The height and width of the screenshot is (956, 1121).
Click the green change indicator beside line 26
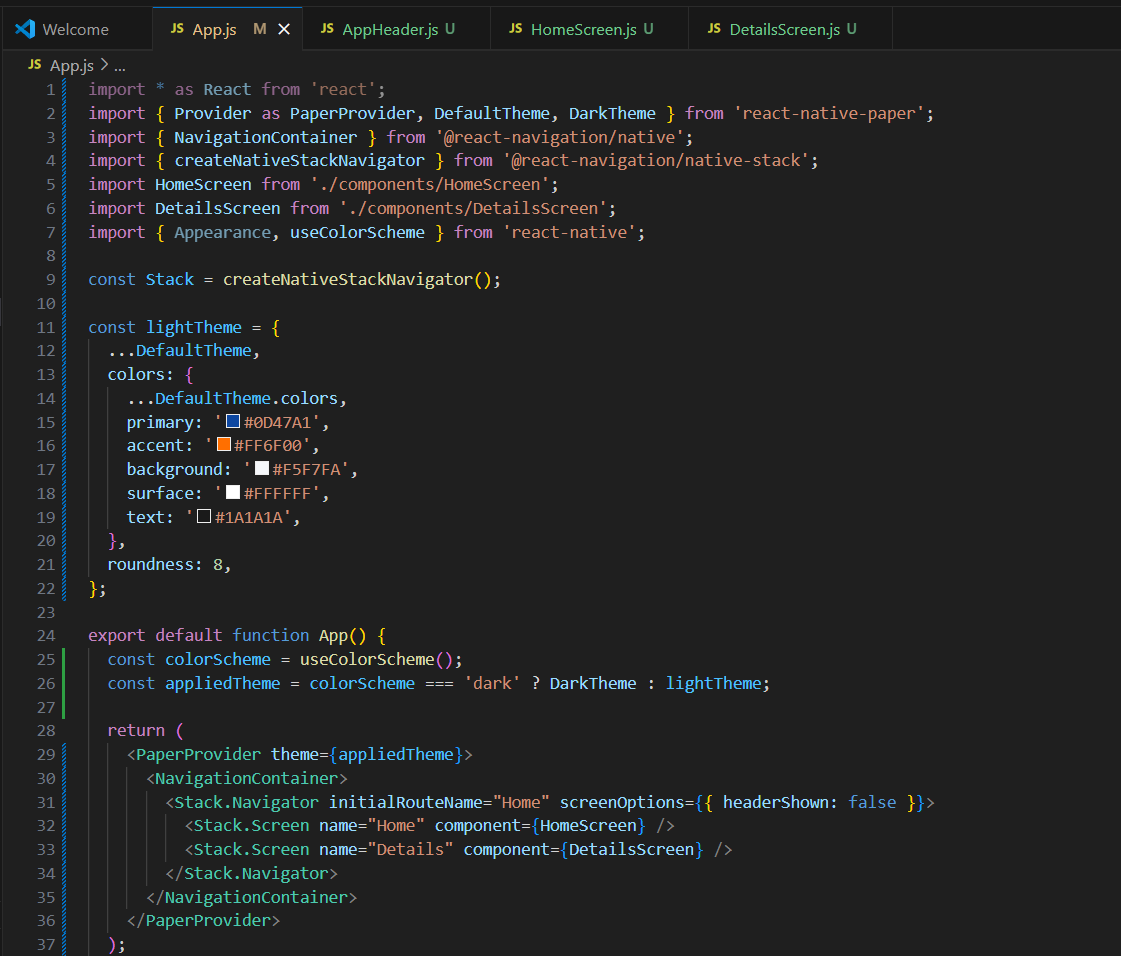tap(64, 683)
